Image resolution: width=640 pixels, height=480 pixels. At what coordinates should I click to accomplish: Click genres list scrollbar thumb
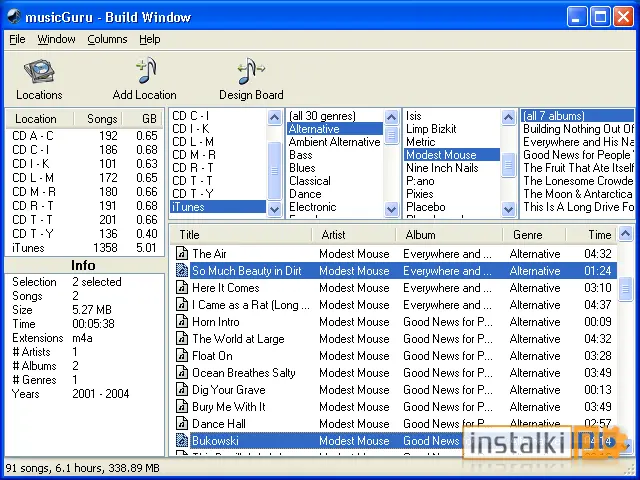pyautogui.click(x=391, y=135)
